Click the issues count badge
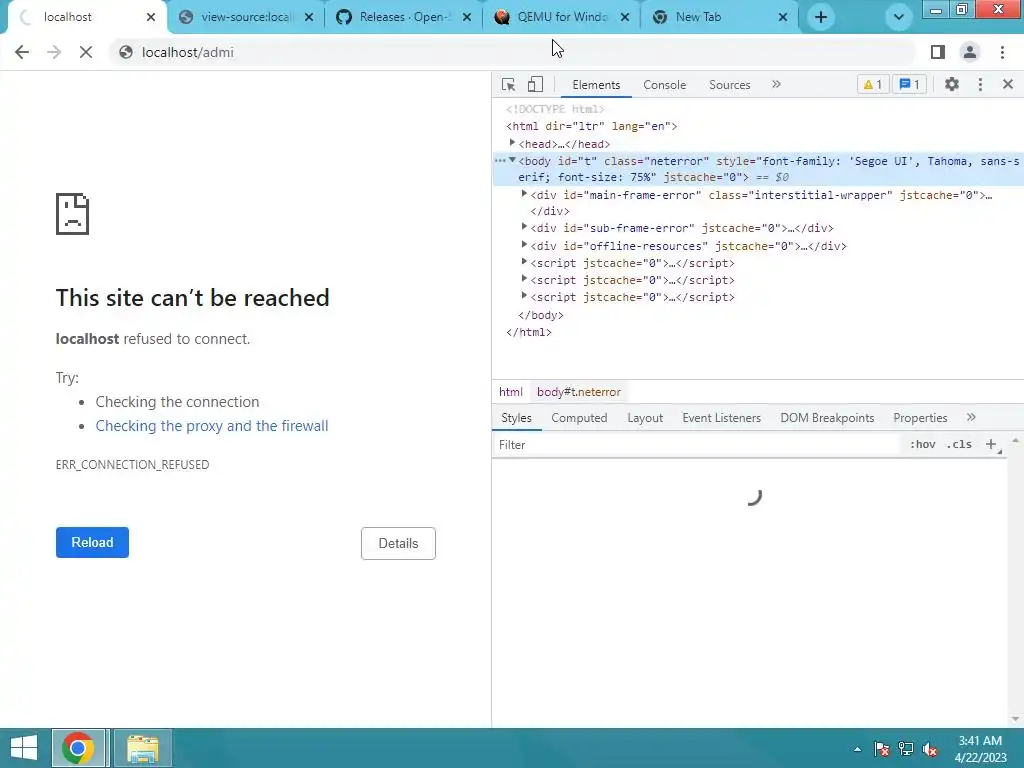 coord(909,84)
